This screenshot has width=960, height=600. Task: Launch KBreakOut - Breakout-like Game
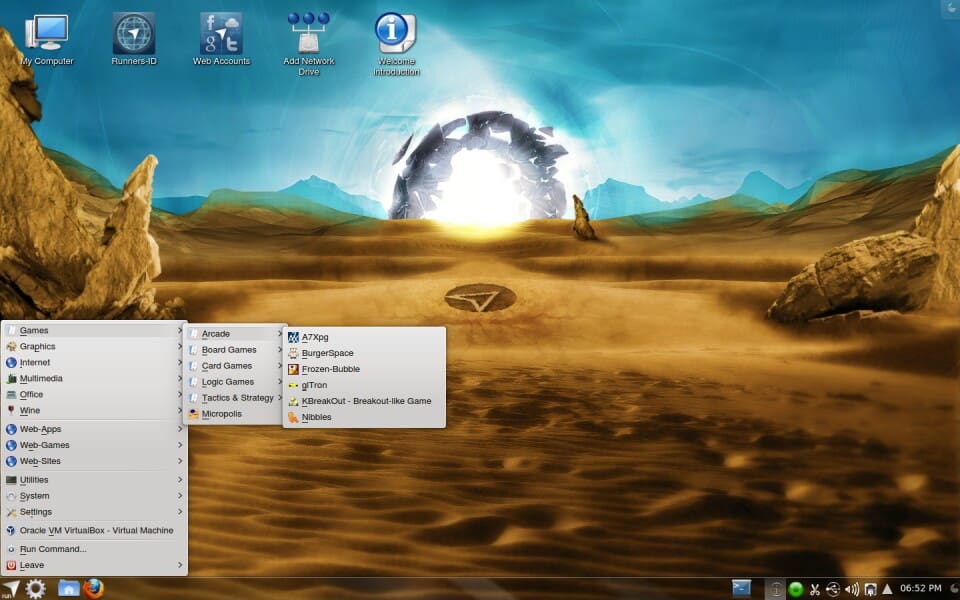click(x=364, y=400)
